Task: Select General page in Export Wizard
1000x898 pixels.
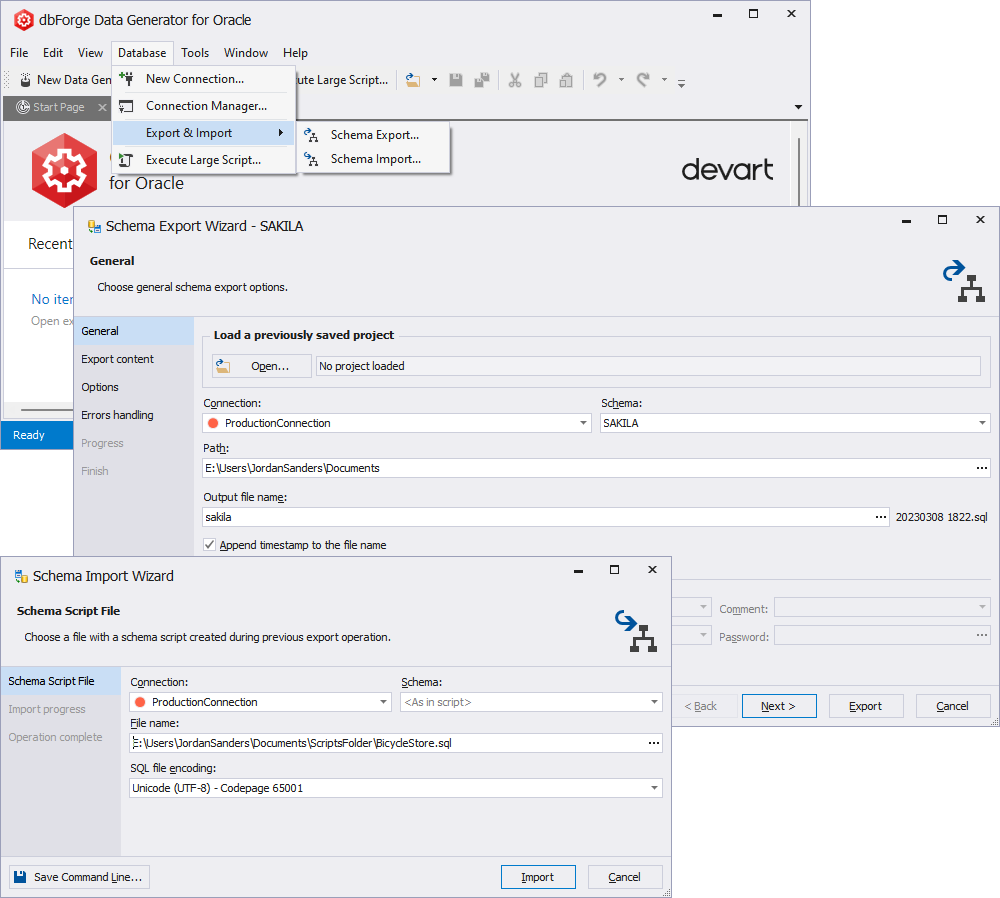Action: pos(134,331)
